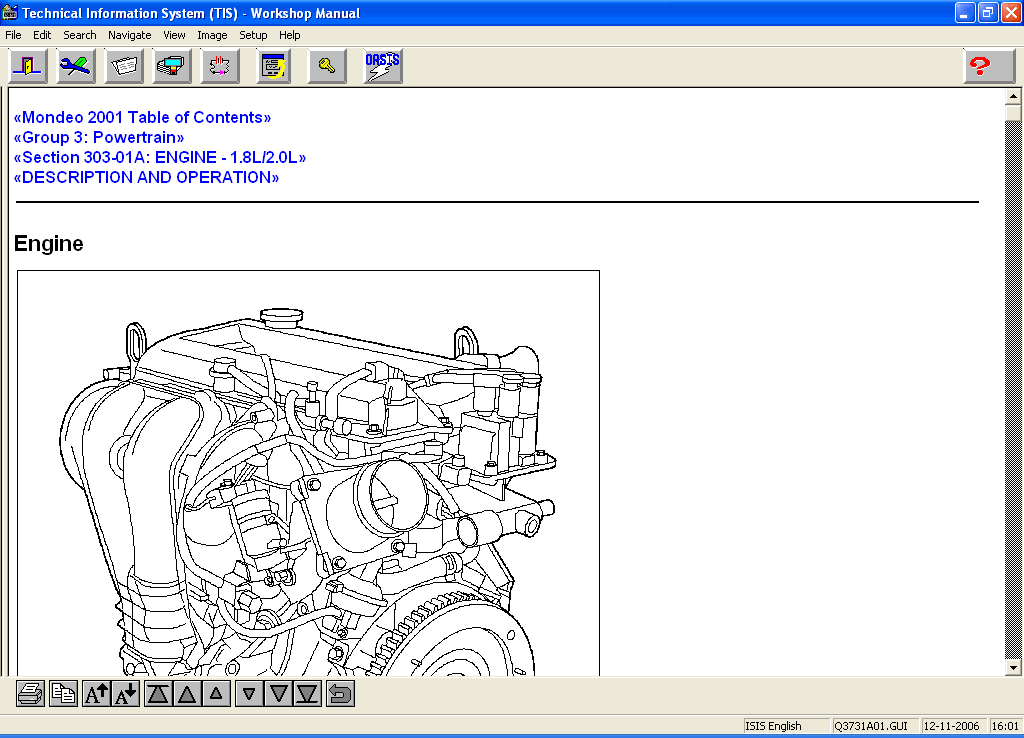Click the paint roller toolbar icon
The image size is (1024, 738).
click(x=172, y=65)
